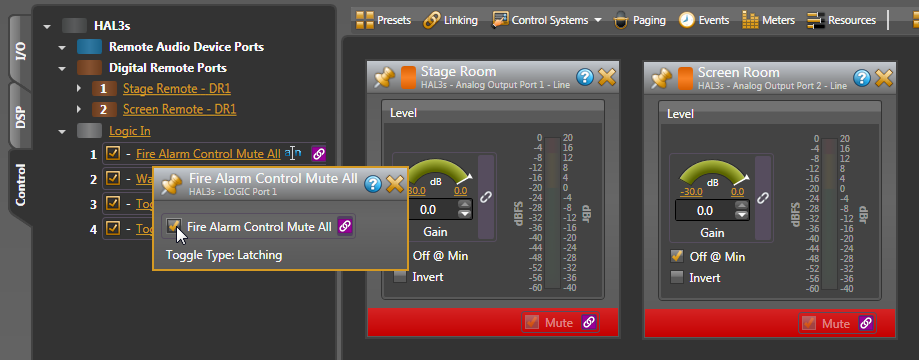
Task: Expand Stage Remote - DR1 tree node
Action: pos(80,89)
